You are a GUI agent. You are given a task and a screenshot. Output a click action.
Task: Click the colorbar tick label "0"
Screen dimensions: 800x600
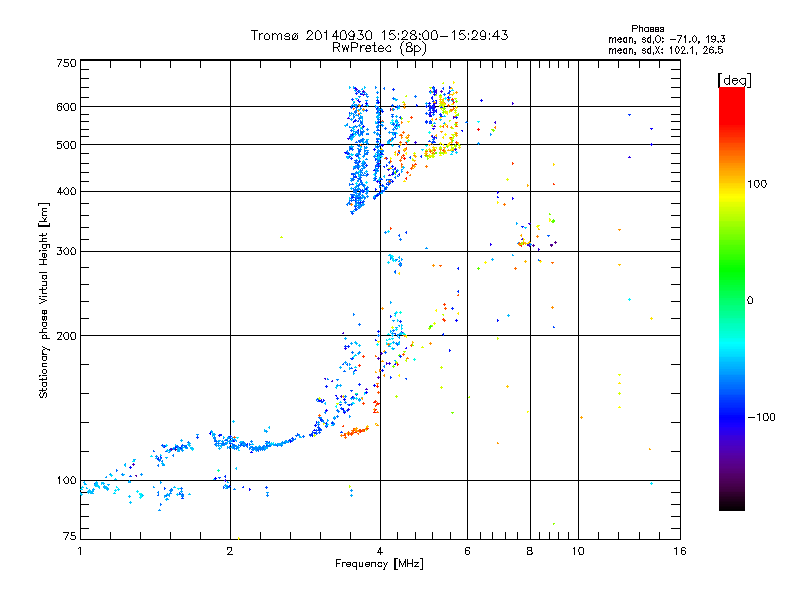[750, 300]
